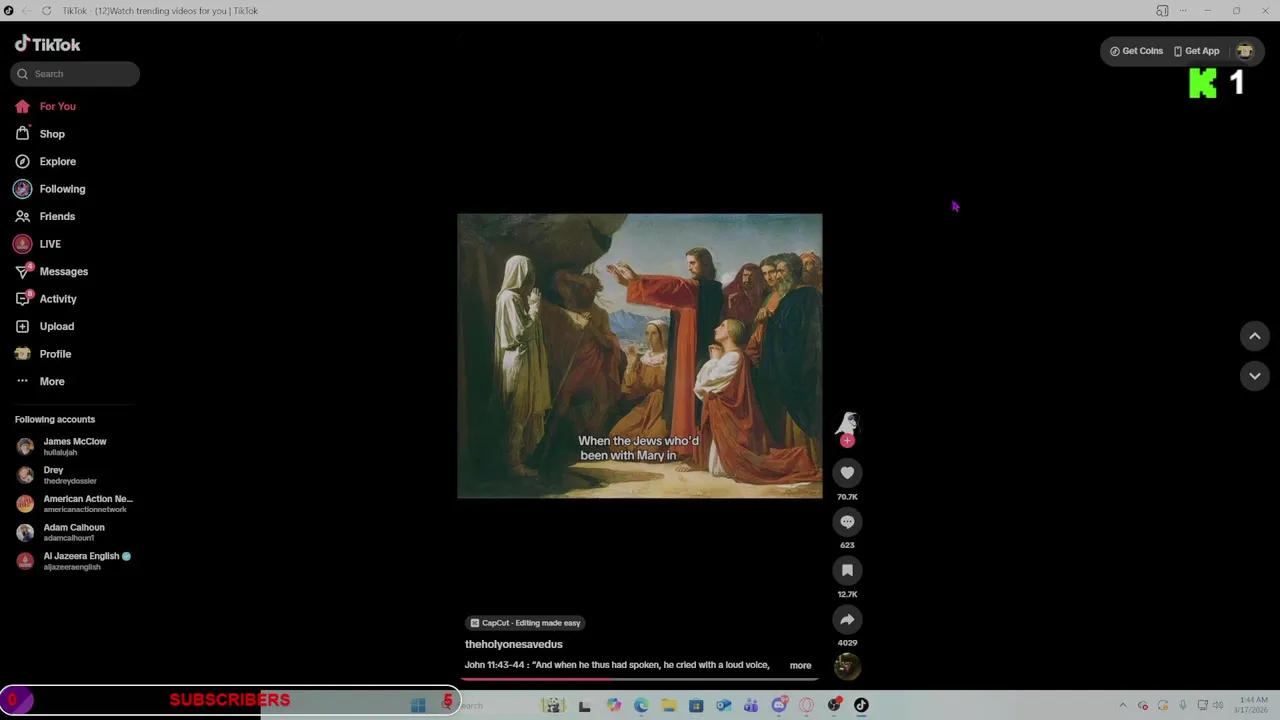Click the Messages paper plane icon
The width and height of the screenshot is (1280, 720).
pos(22,271)
